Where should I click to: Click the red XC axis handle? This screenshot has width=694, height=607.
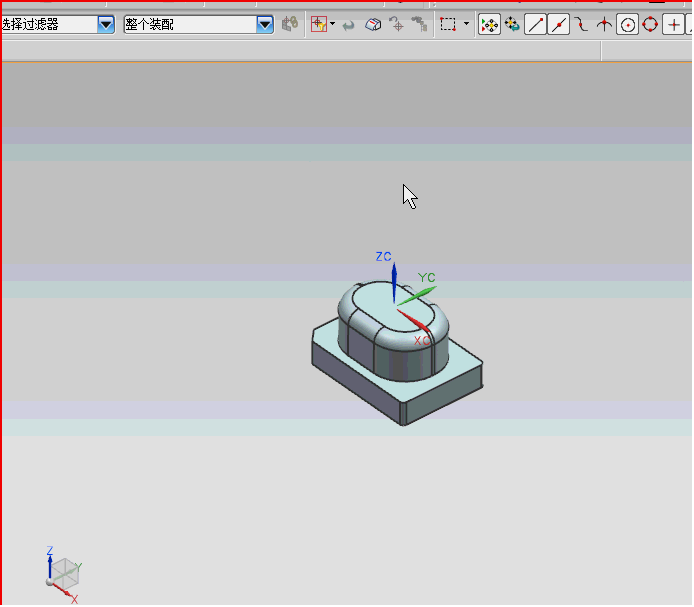413,321
